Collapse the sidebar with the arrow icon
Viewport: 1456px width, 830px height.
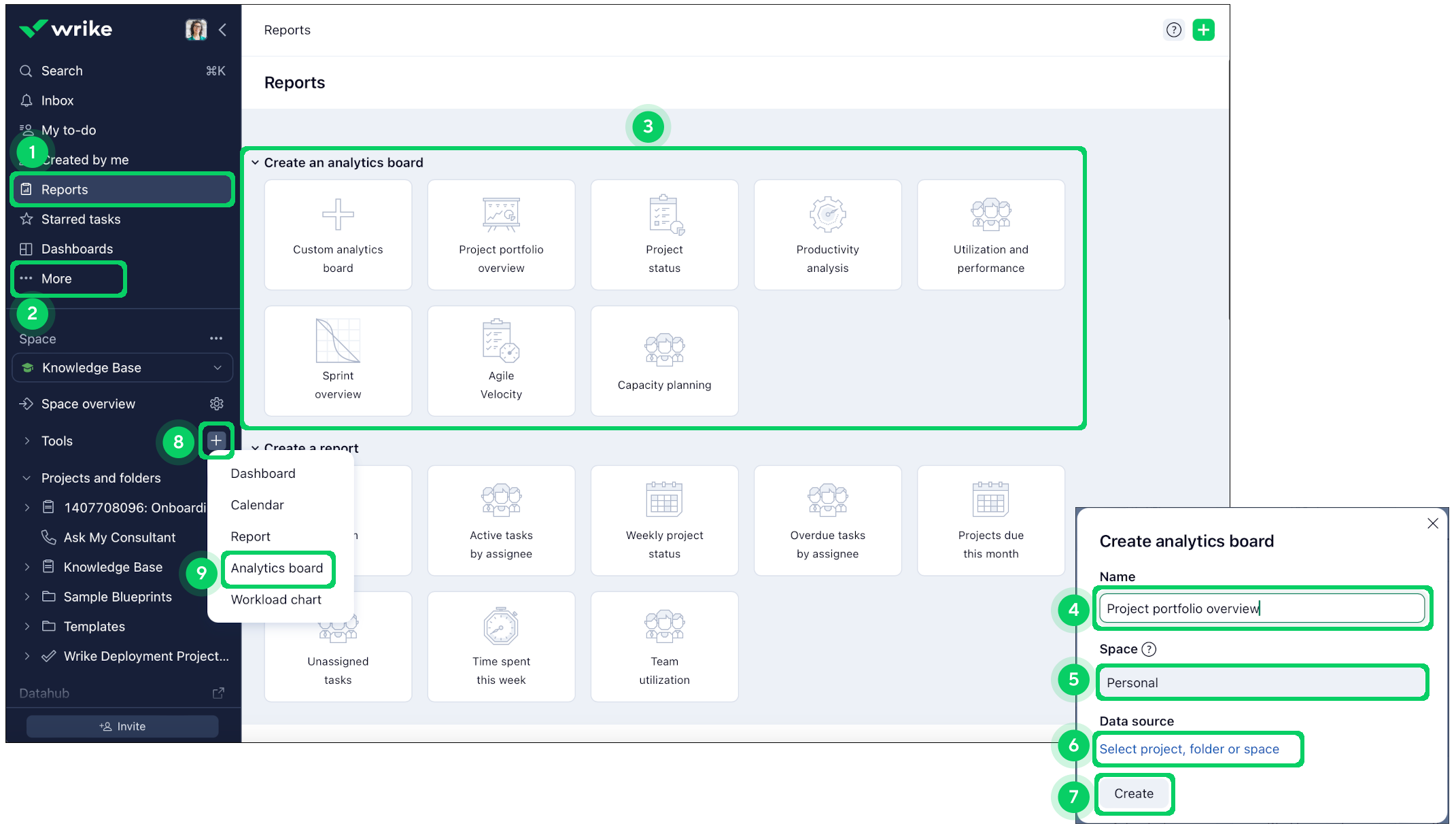pos(223,30)
